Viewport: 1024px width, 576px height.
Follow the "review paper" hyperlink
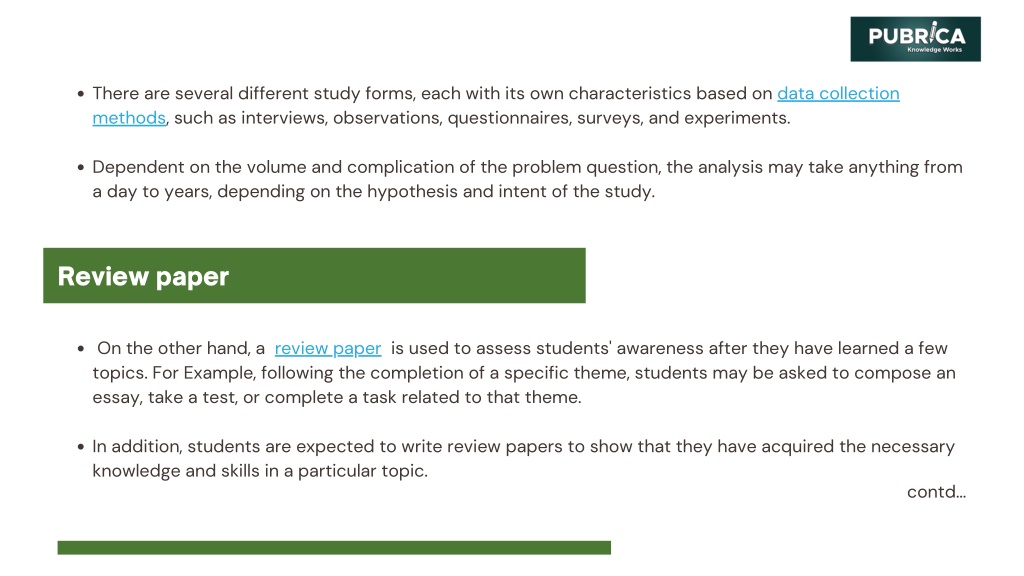tap(328, 348)
